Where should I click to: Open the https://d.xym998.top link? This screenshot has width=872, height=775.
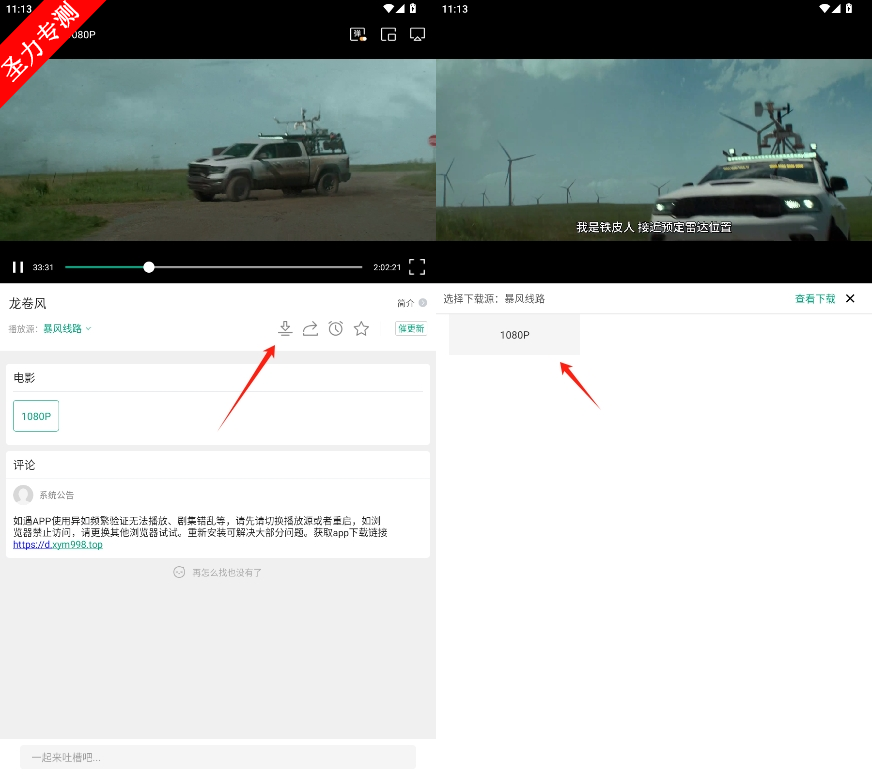pyautogui.click(x=58, y=545)
